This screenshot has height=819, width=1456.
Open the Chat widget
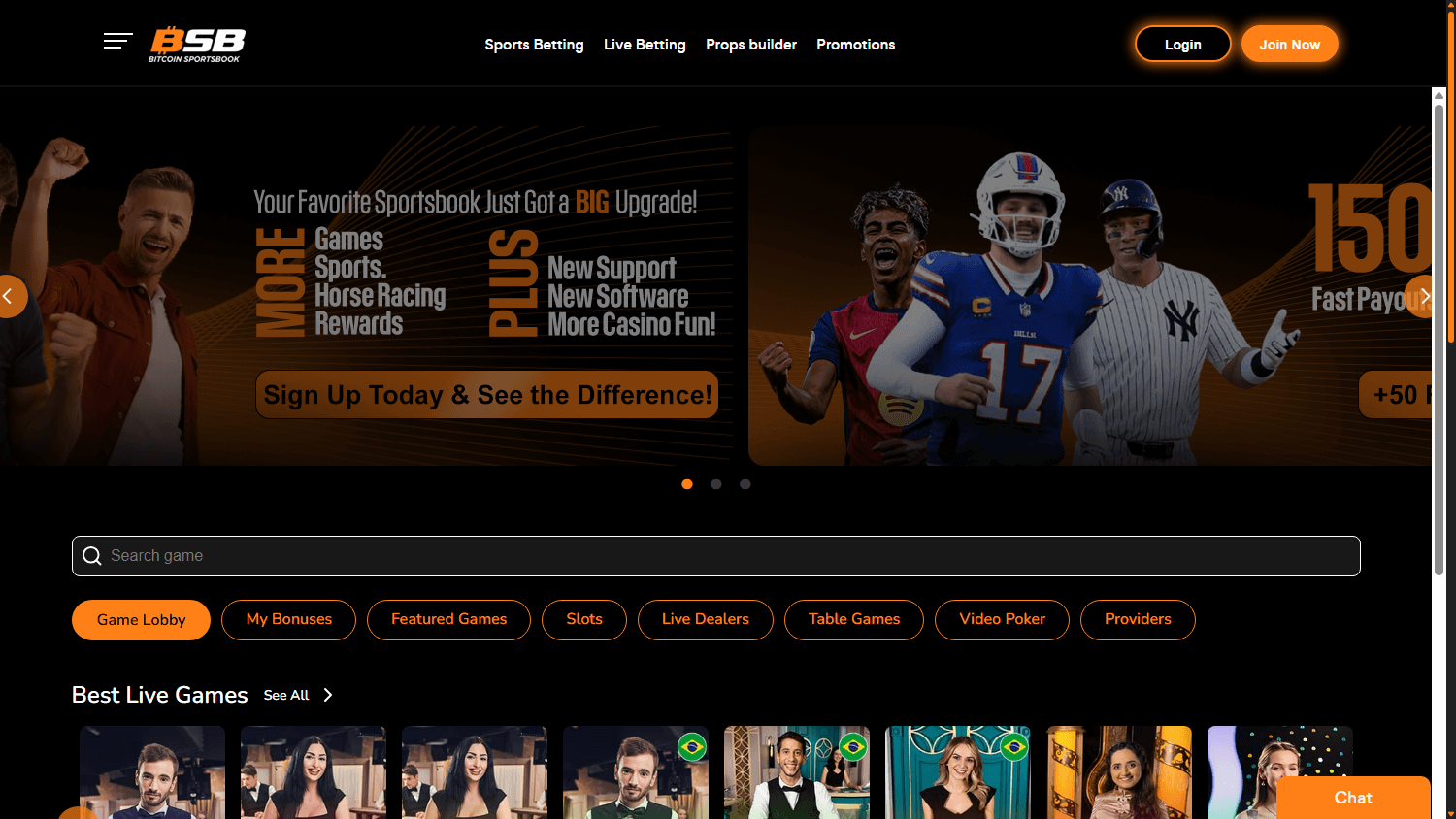[1353, 797]
